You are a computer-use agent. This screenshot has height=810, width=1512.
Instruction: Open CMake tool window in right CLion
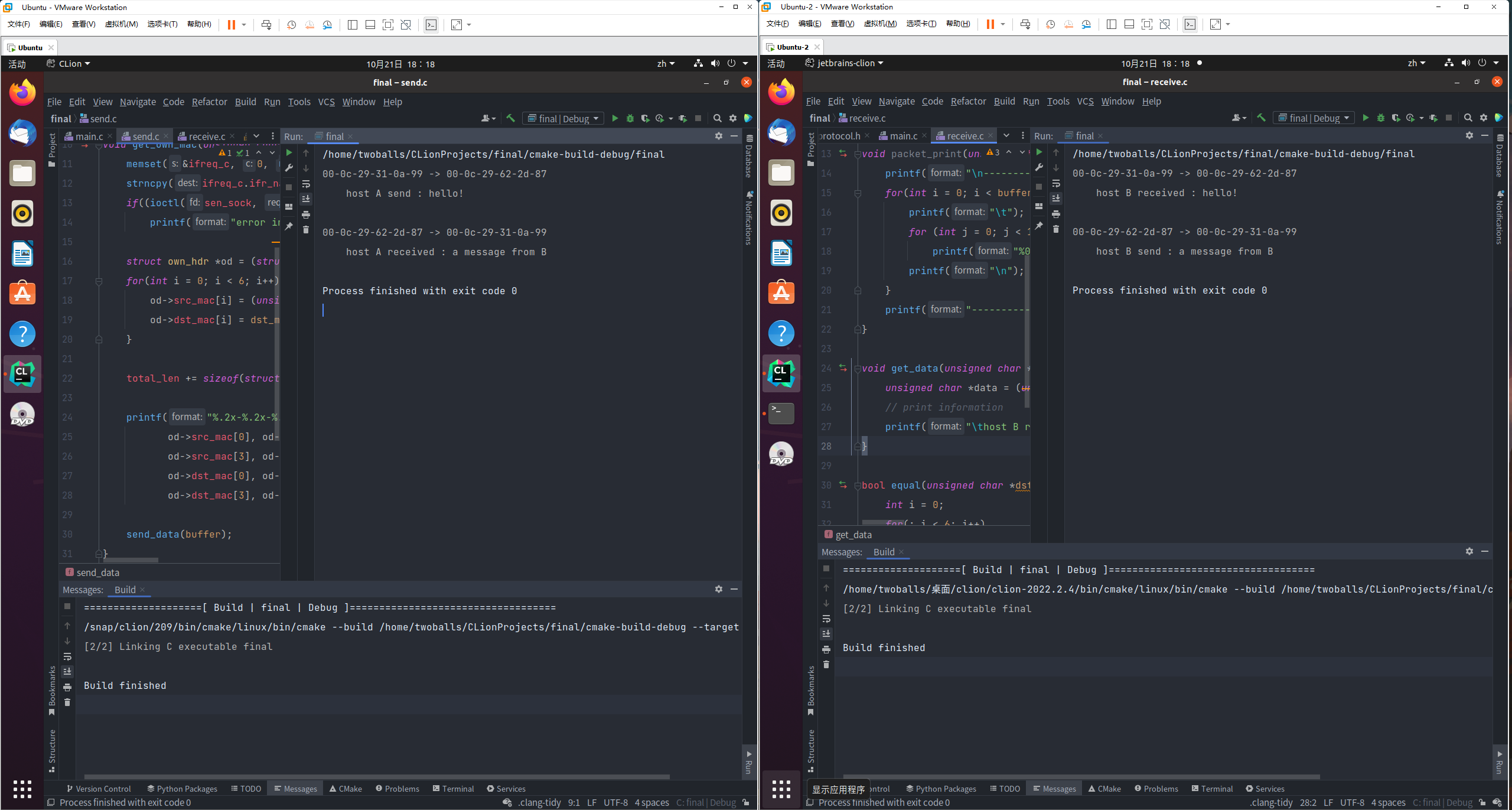(x=1104, y=789)
